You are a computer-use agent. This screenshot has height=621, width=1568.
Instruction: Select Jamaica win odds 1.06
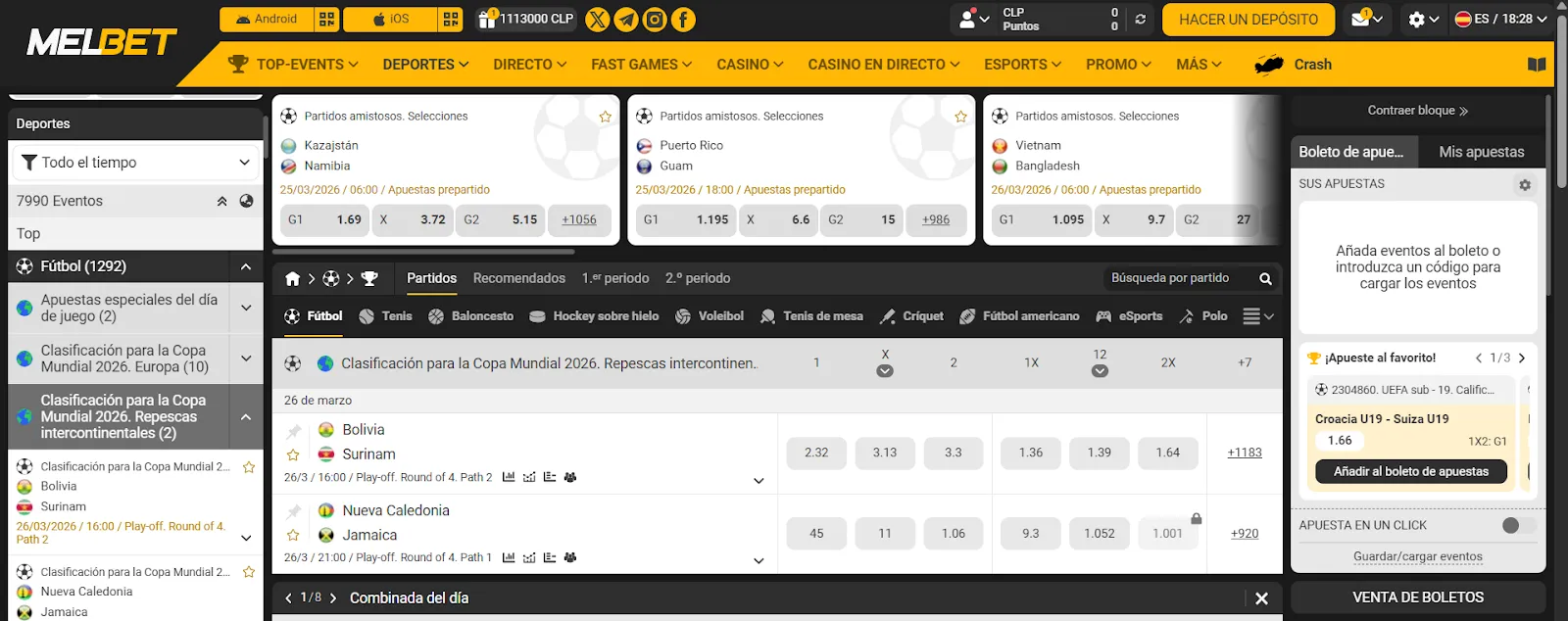[954, 534]
